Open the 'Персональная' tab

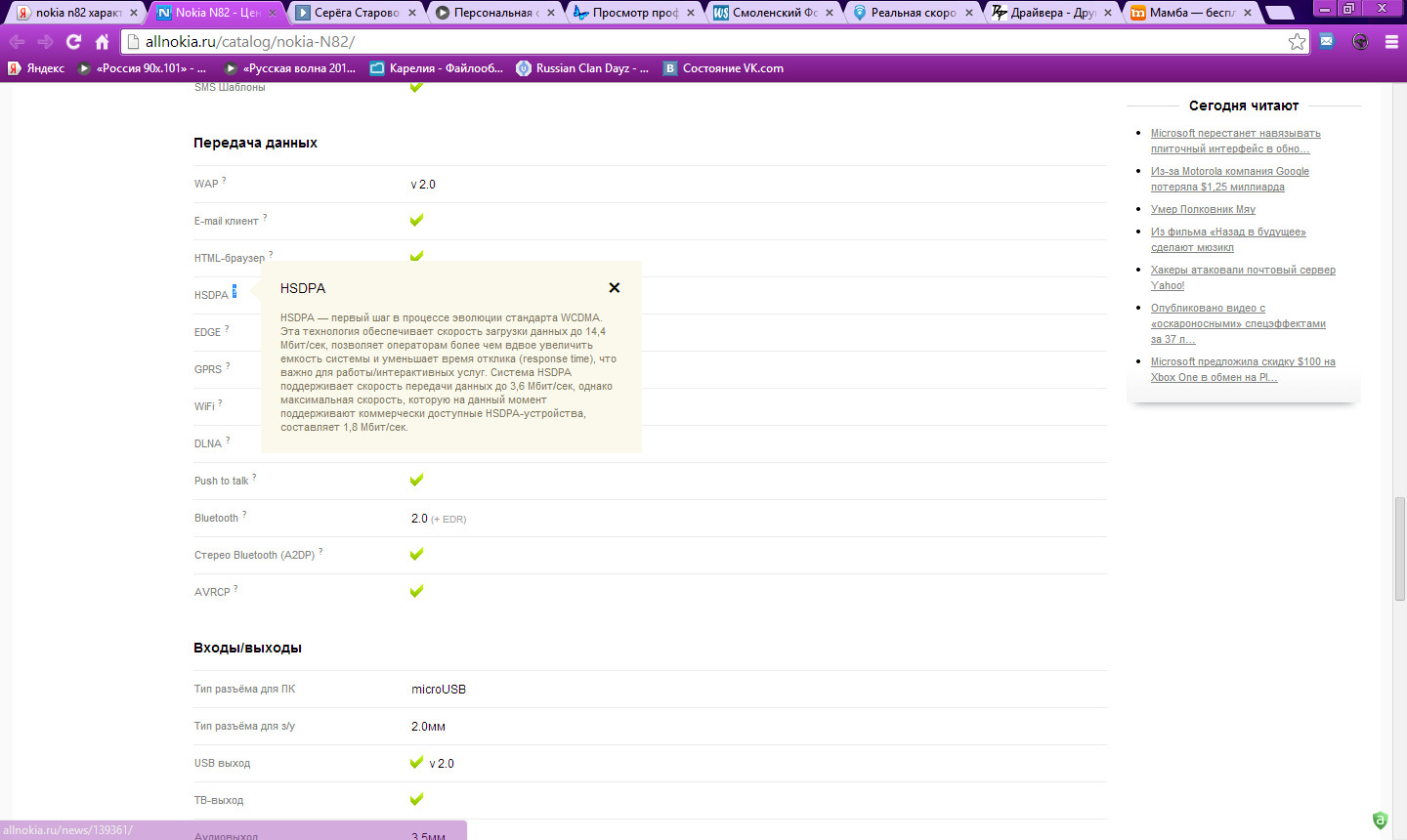click(495, 13)
